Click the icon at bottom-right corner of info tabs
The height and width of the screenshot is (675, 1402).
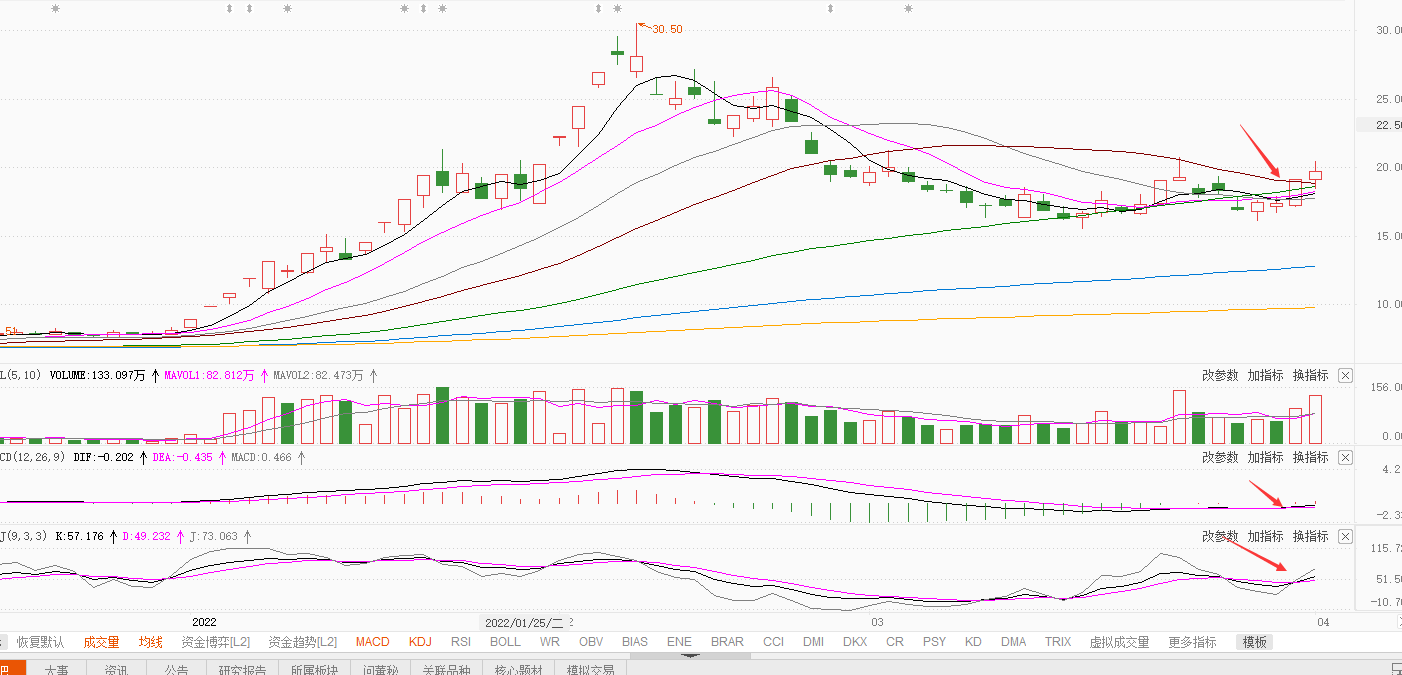[1396, 669]
